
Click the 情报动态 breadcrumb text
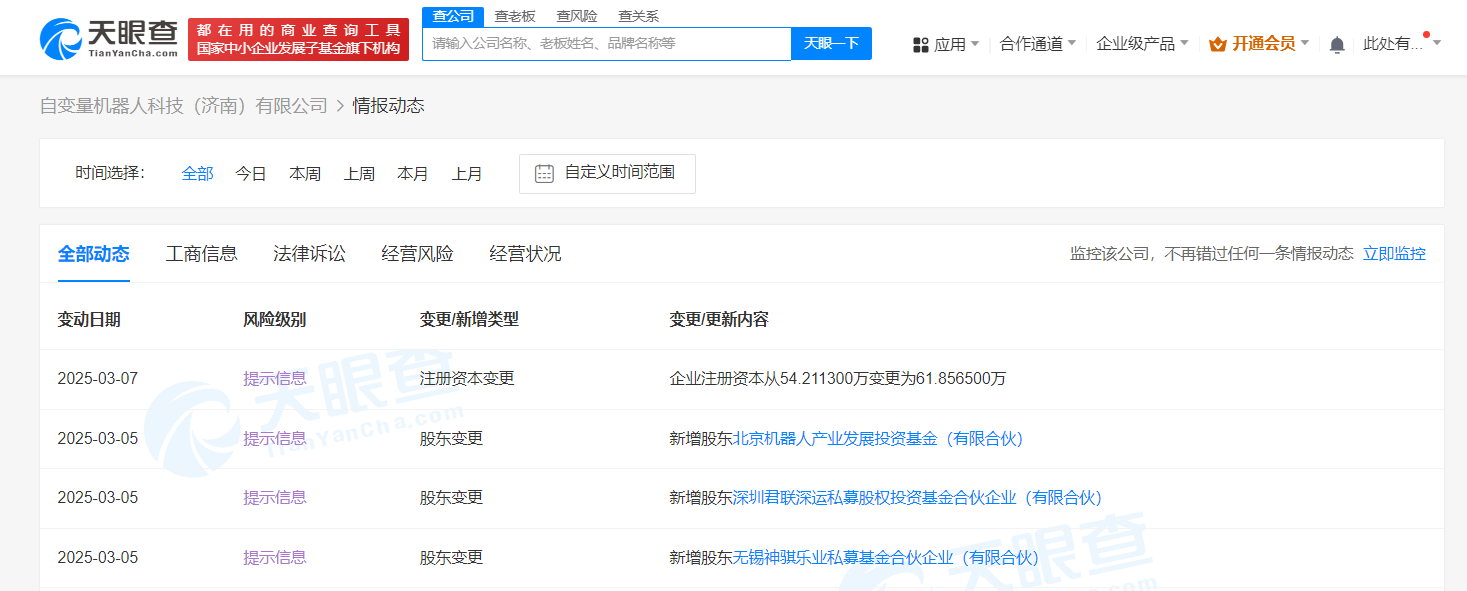click(389, 106)
